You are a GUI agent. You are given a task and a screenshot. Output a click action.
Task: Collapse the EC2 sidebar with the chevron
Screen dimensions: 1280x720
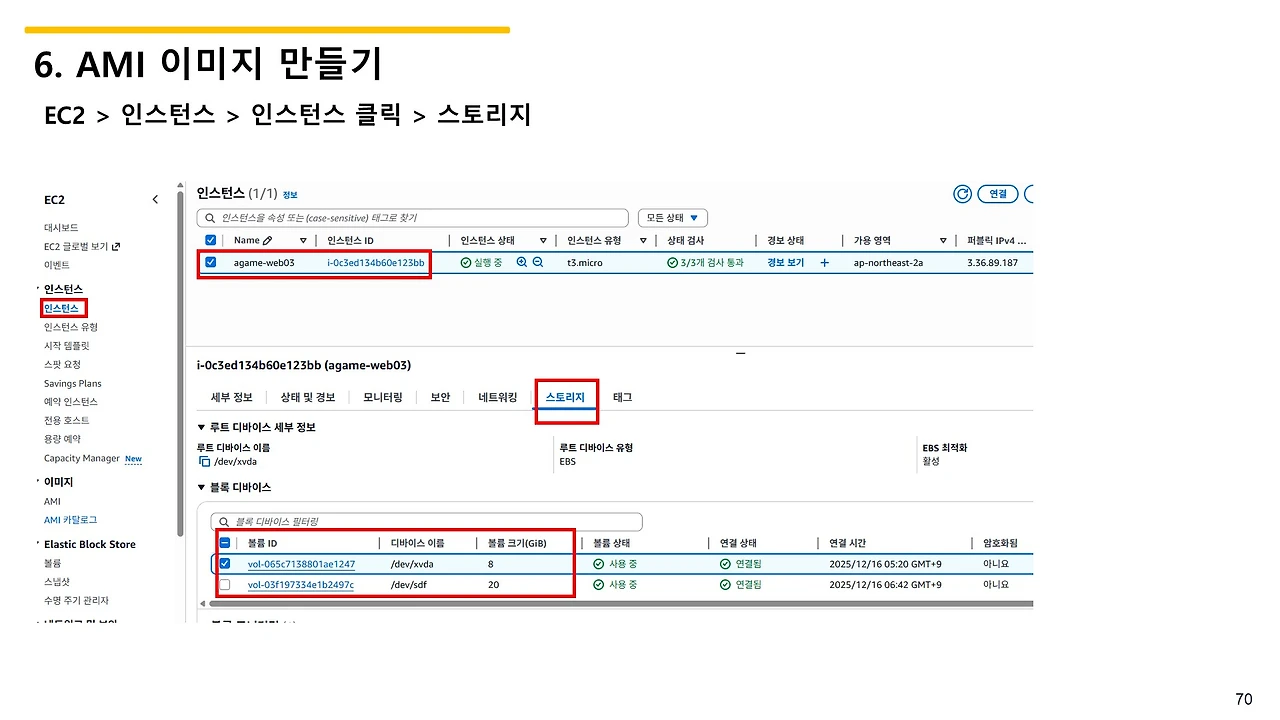pyautogui.click(x=155, y=199)
